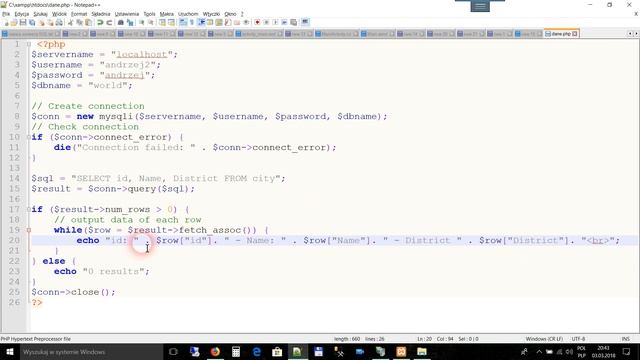Toggle Word Wrap in the toolbar

182,22
